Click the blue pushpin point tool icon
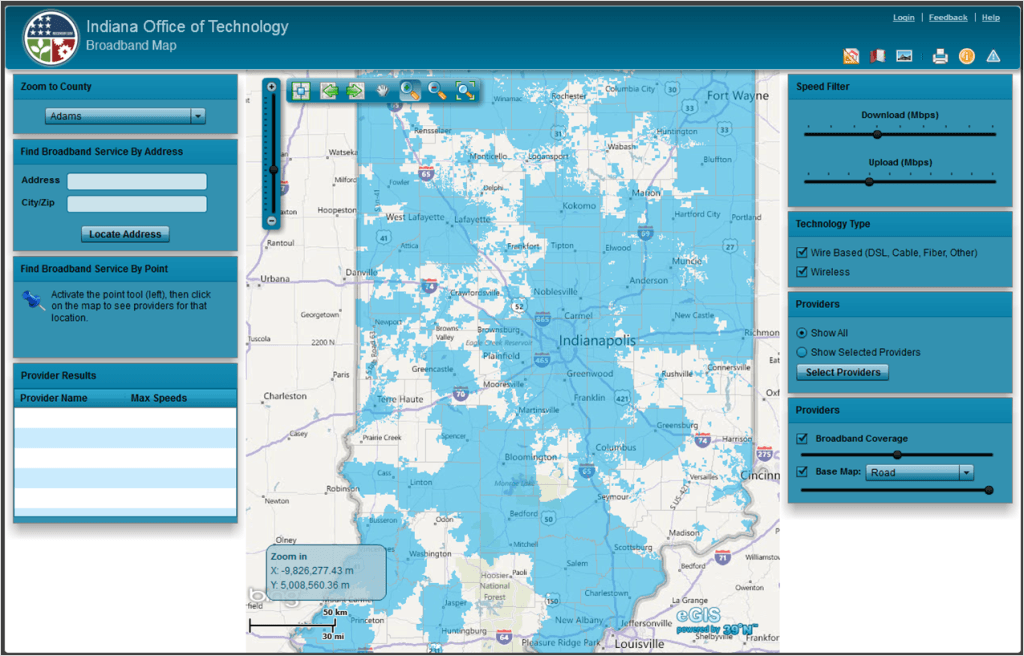This screenshot has width=1024, height=656. [33, 301]
